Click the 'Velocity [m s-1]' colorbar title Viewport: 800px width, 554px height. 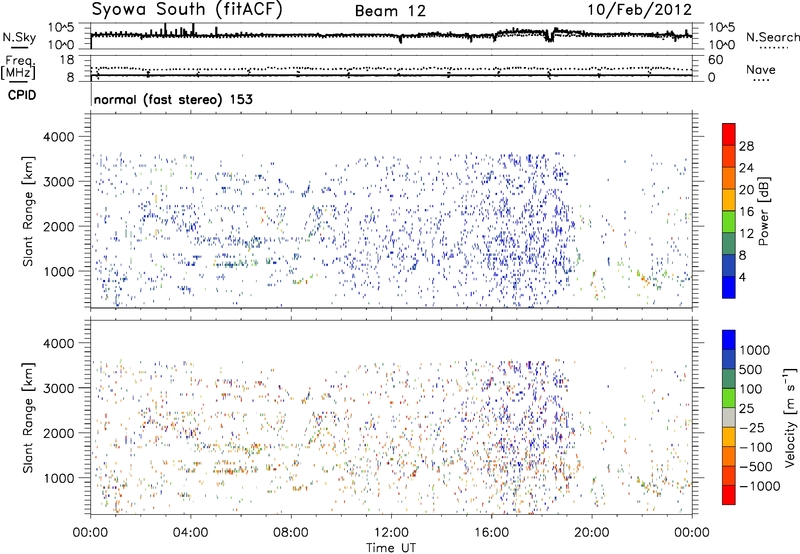790,417
